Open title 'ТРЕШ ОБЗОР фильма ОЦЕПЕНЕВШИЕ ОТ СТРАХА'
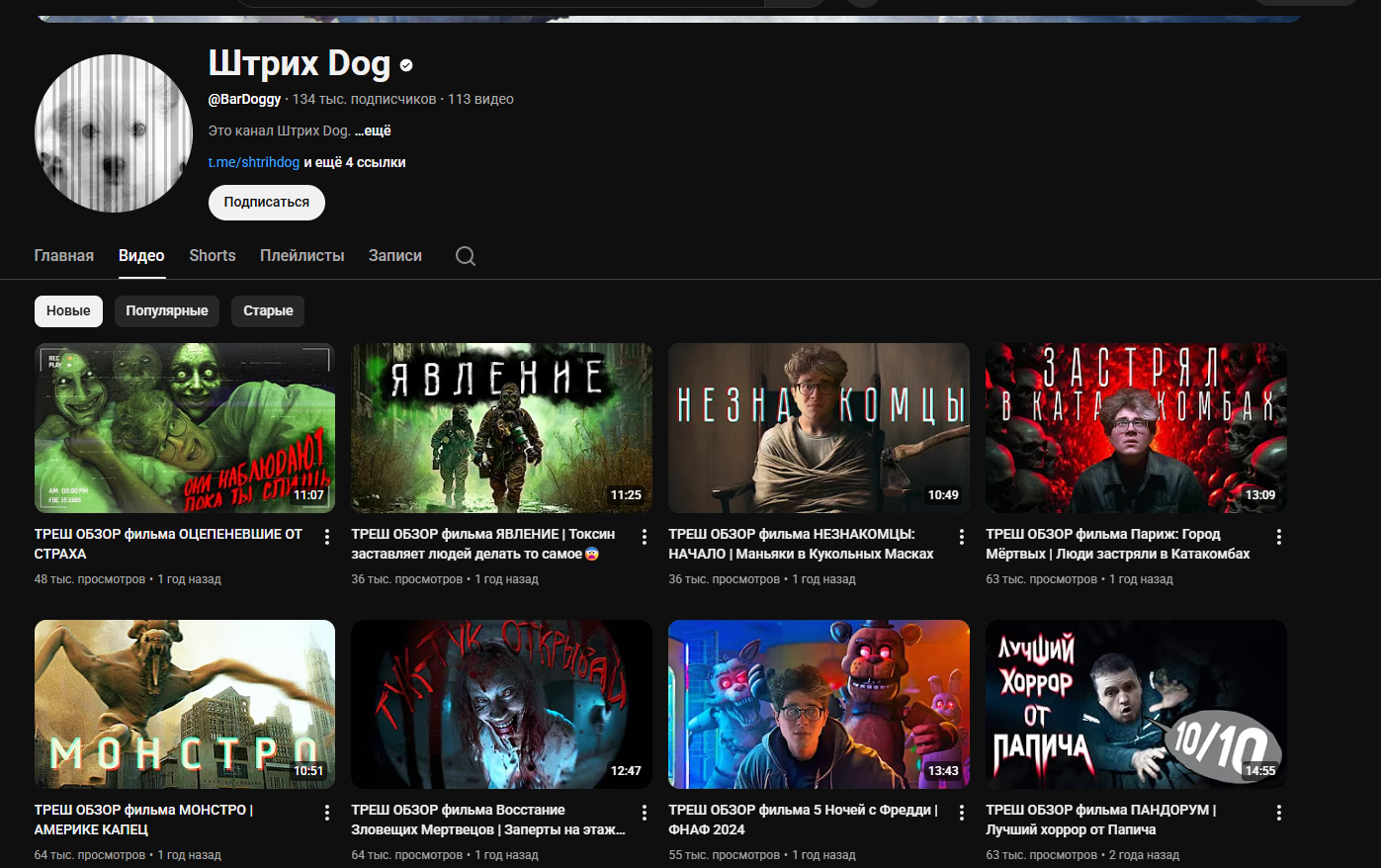This screenshot has width=1381, height=868. 169,544
